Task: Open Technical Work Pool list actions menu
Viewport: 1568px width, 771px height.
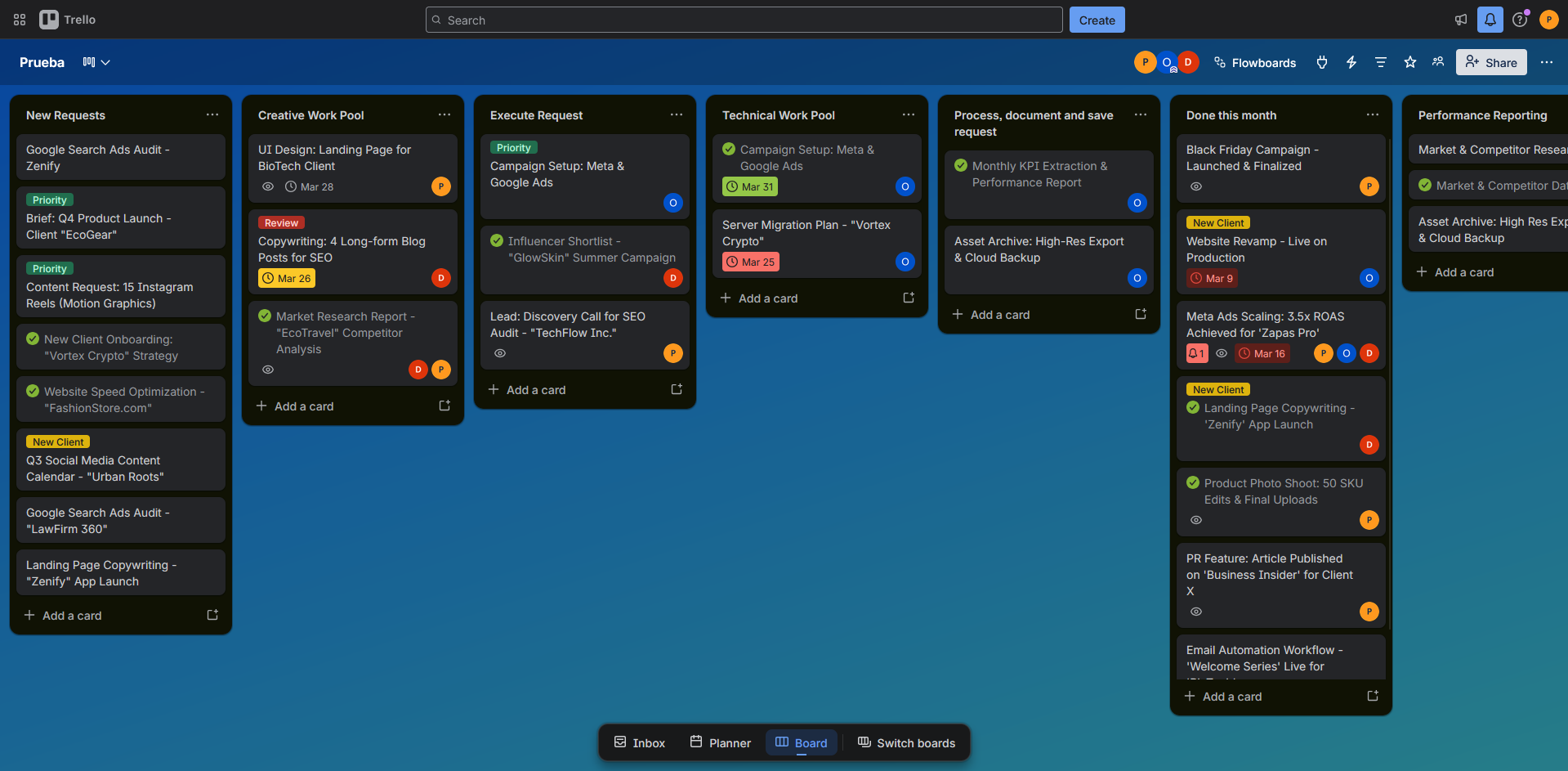Action: 909,115
